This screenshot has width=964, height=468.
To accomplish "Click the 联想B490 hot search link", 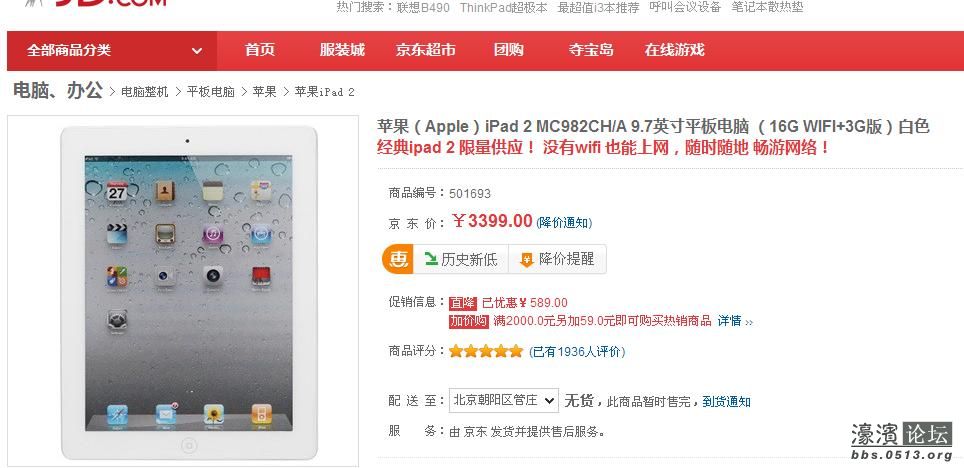I will point(423,7).
